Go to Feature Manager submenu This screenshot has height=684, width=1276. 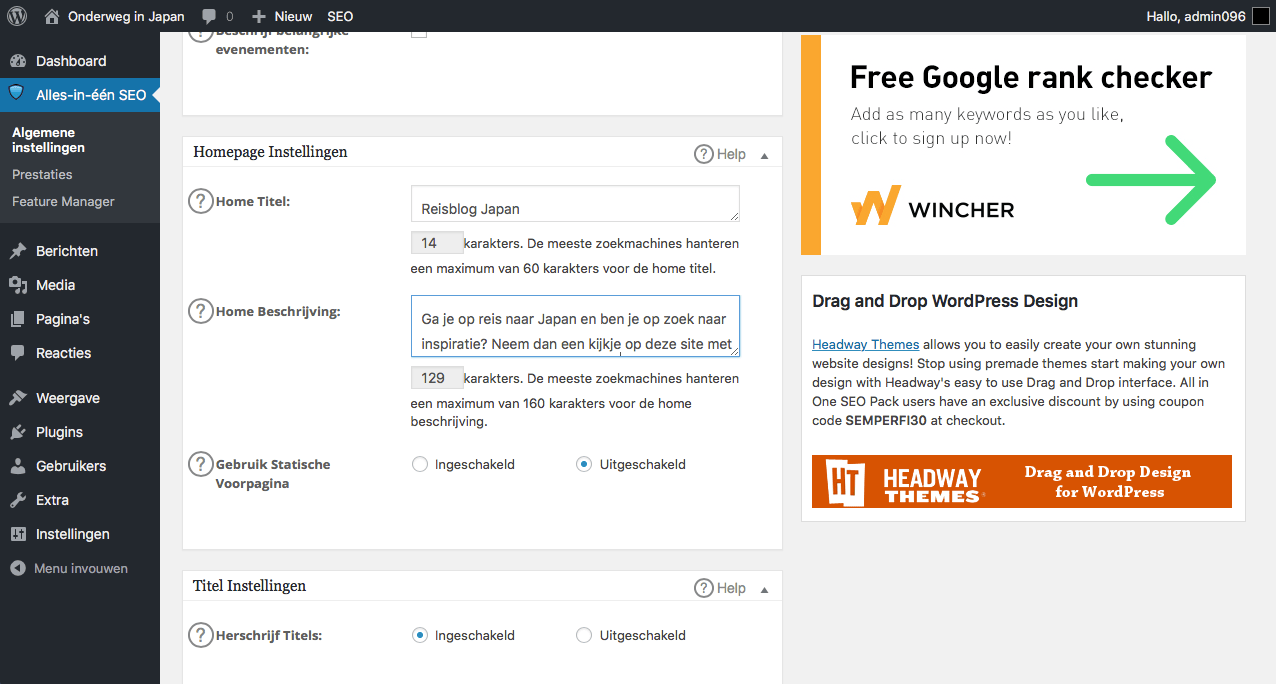[63, 201]
